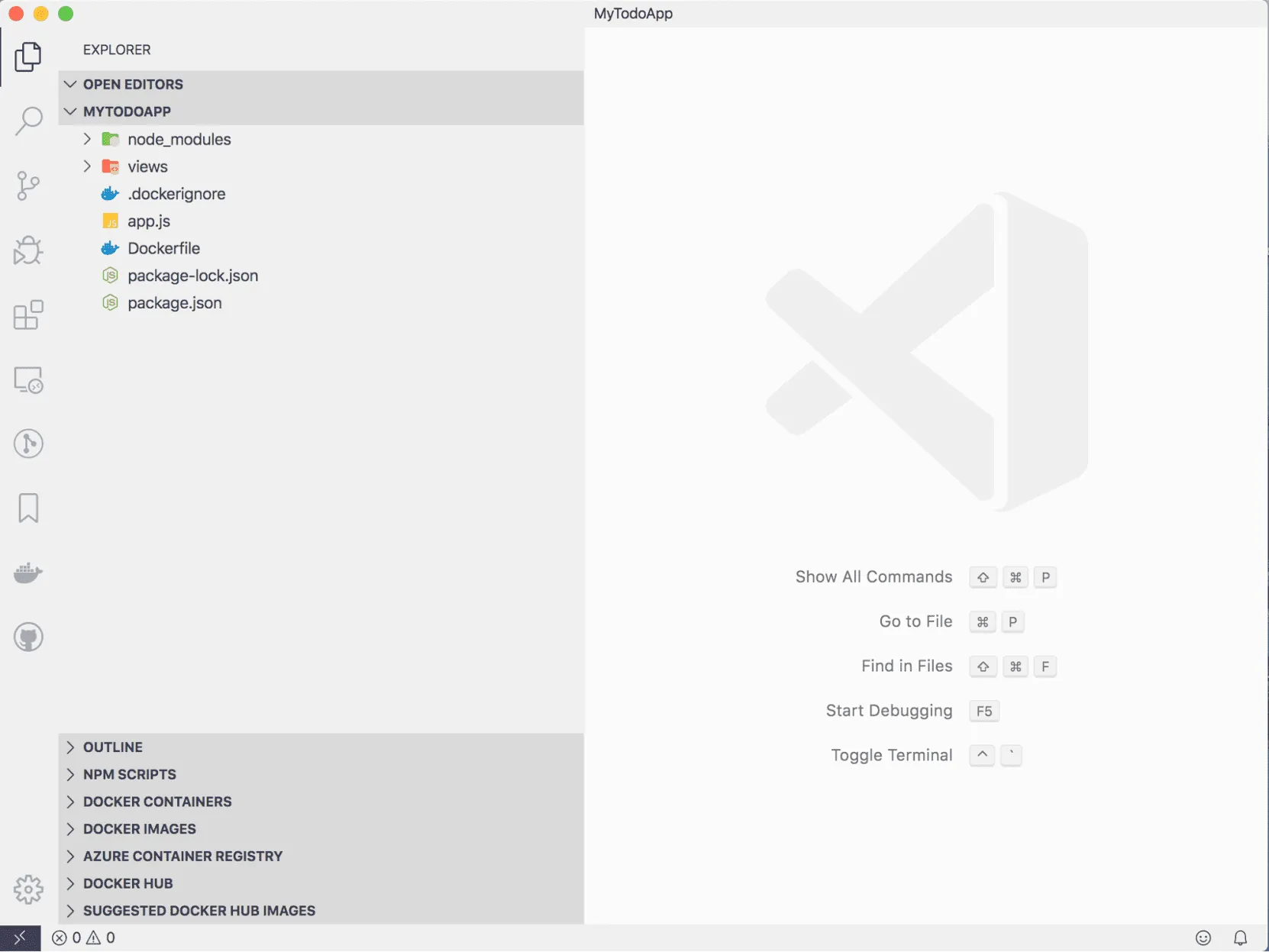Expand the Docker Containers section
The image size is (1269, 952).
point(321,802)
